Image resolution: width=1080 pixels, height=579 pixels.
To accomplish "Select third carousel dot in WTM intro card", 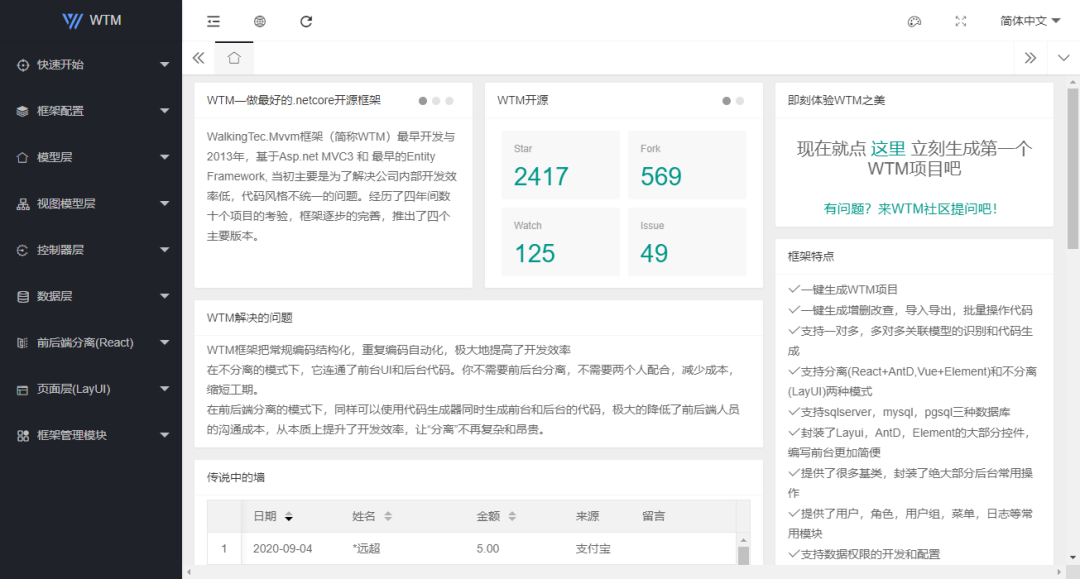I will [449, 101].
